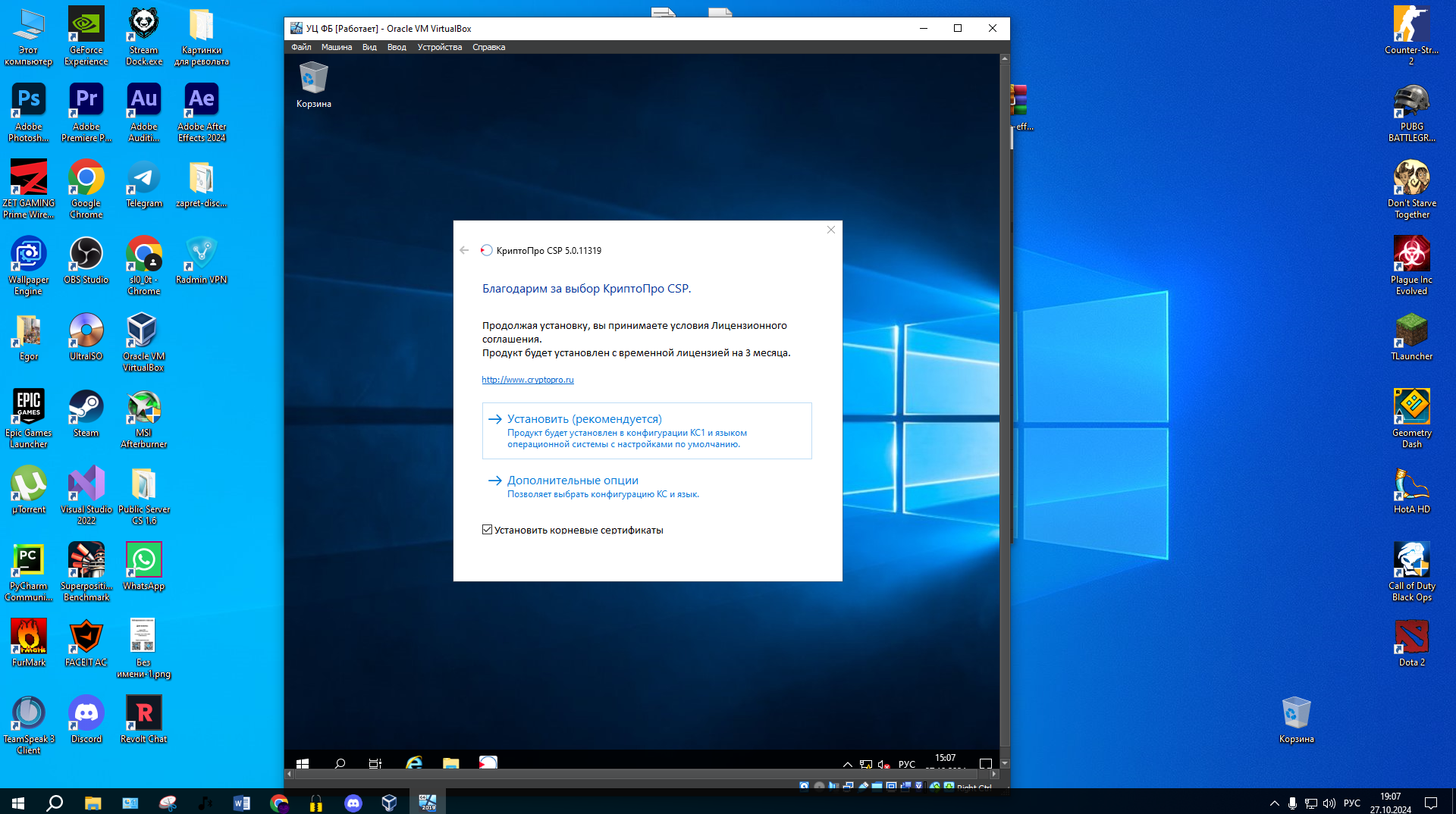The image size is (1456, 814).
Task: Select the Без имени-1.png file
Action: pyautogui.click(x=144, y=647)
